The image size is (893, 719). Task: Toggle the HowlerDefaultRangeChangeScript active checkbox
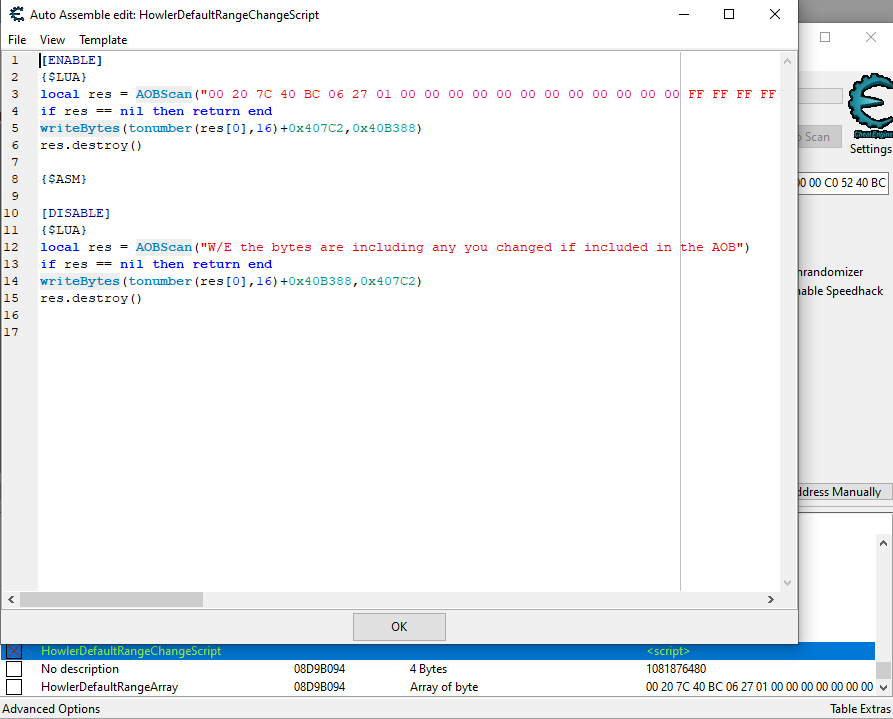(x=14, y=651)
